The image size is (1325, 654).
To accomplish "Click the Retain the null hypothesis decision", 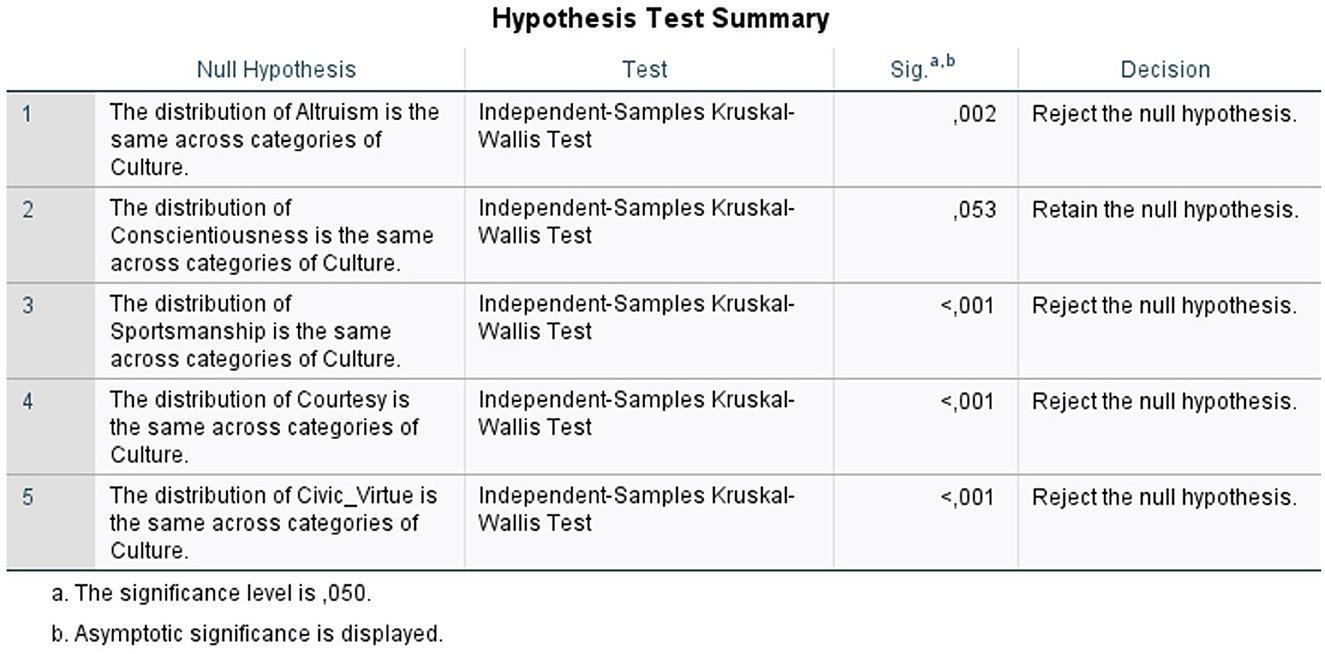I will click(x=1165, y=210).
